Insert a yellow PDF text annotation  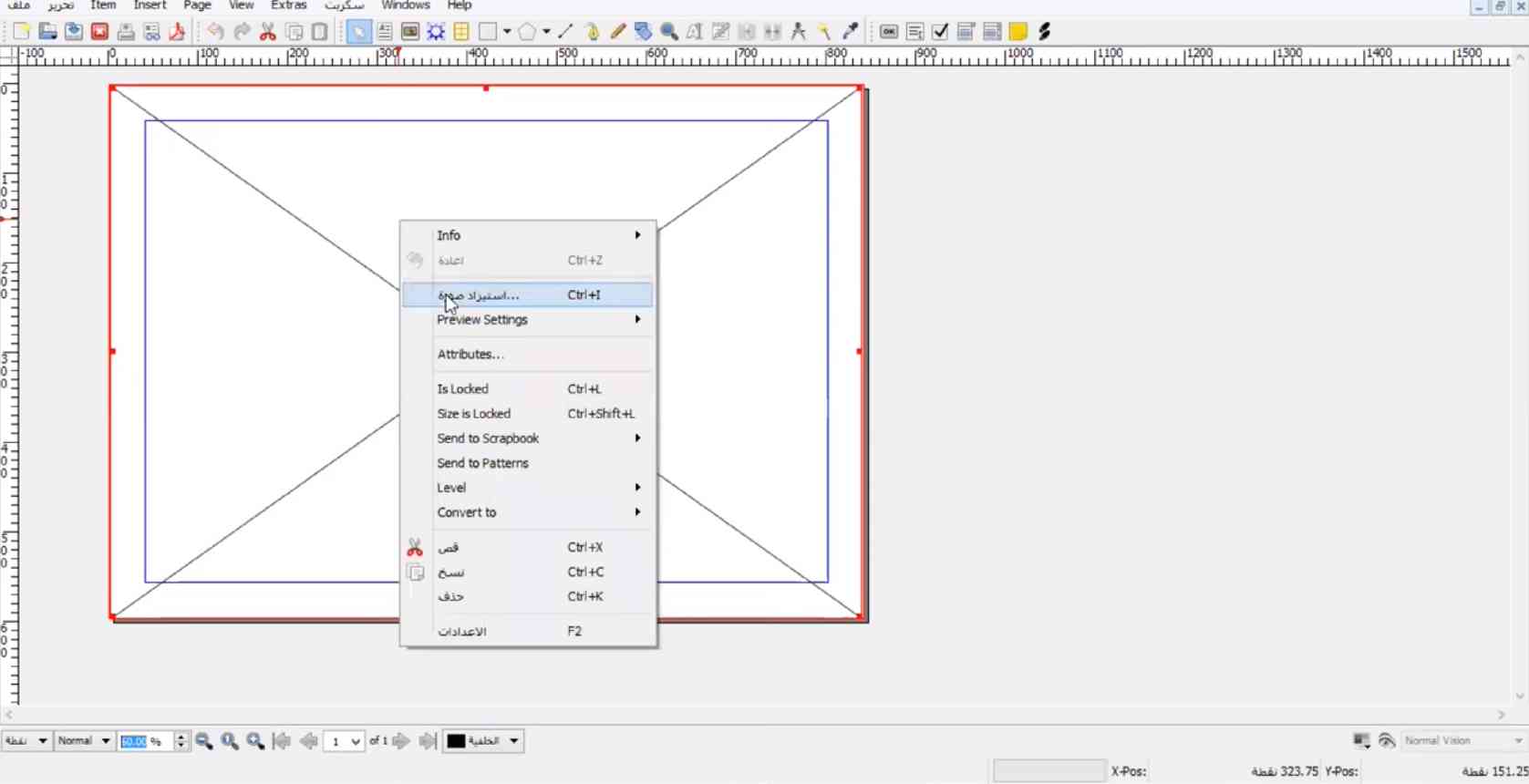pos(1018,32)
